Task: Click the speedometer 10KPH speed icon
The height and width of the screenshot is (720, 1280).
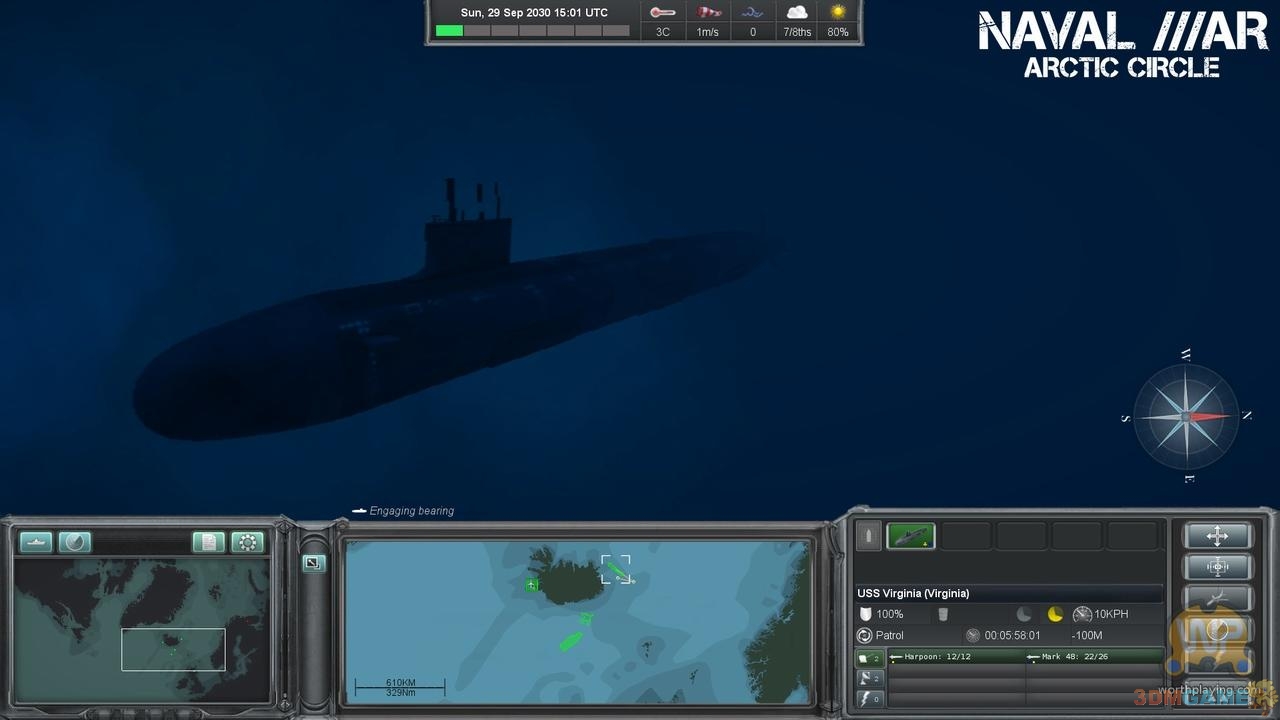Action: click(x=1082, y=614)
